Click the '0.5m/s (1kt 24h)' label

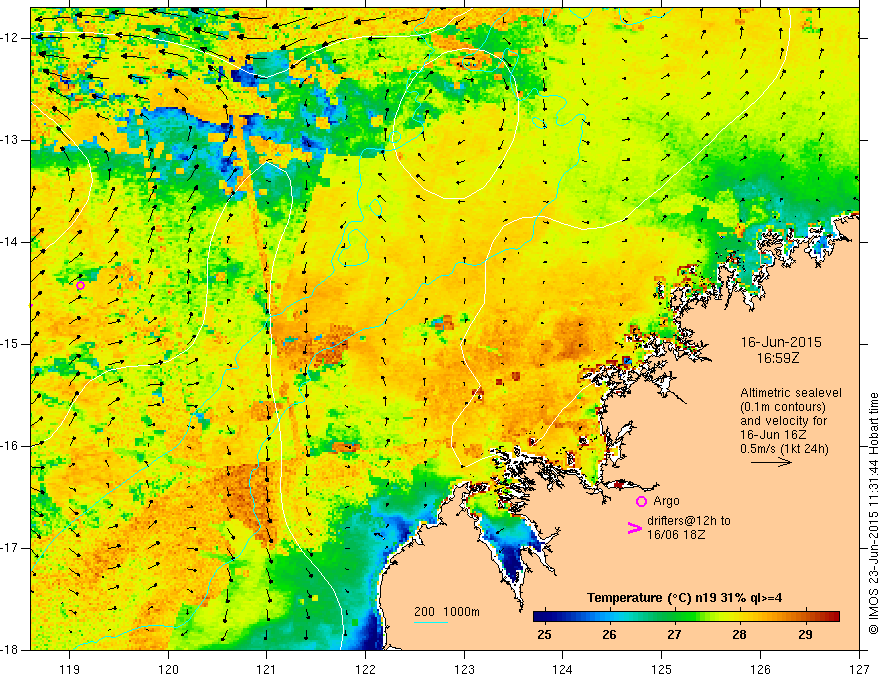click(x=784, y=449)
